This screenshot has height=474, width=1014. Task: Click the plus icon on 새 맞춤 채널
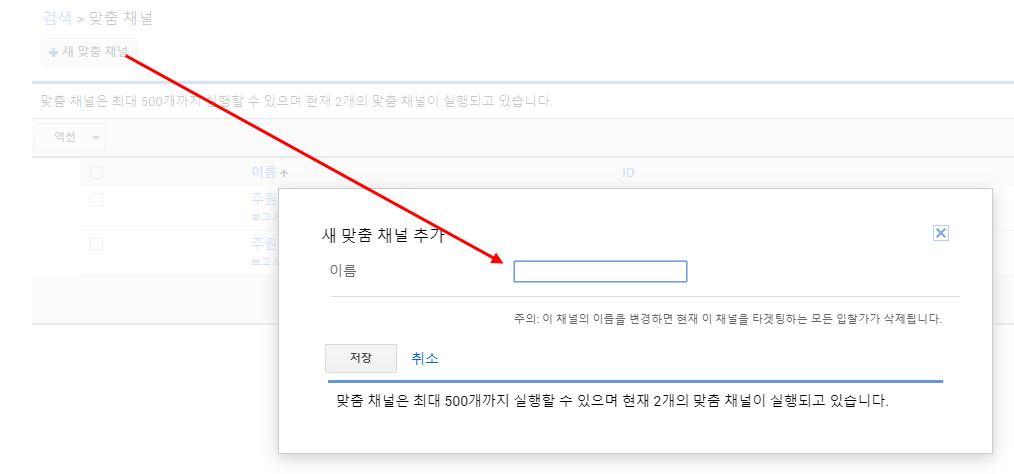click(x=54, y=52)
